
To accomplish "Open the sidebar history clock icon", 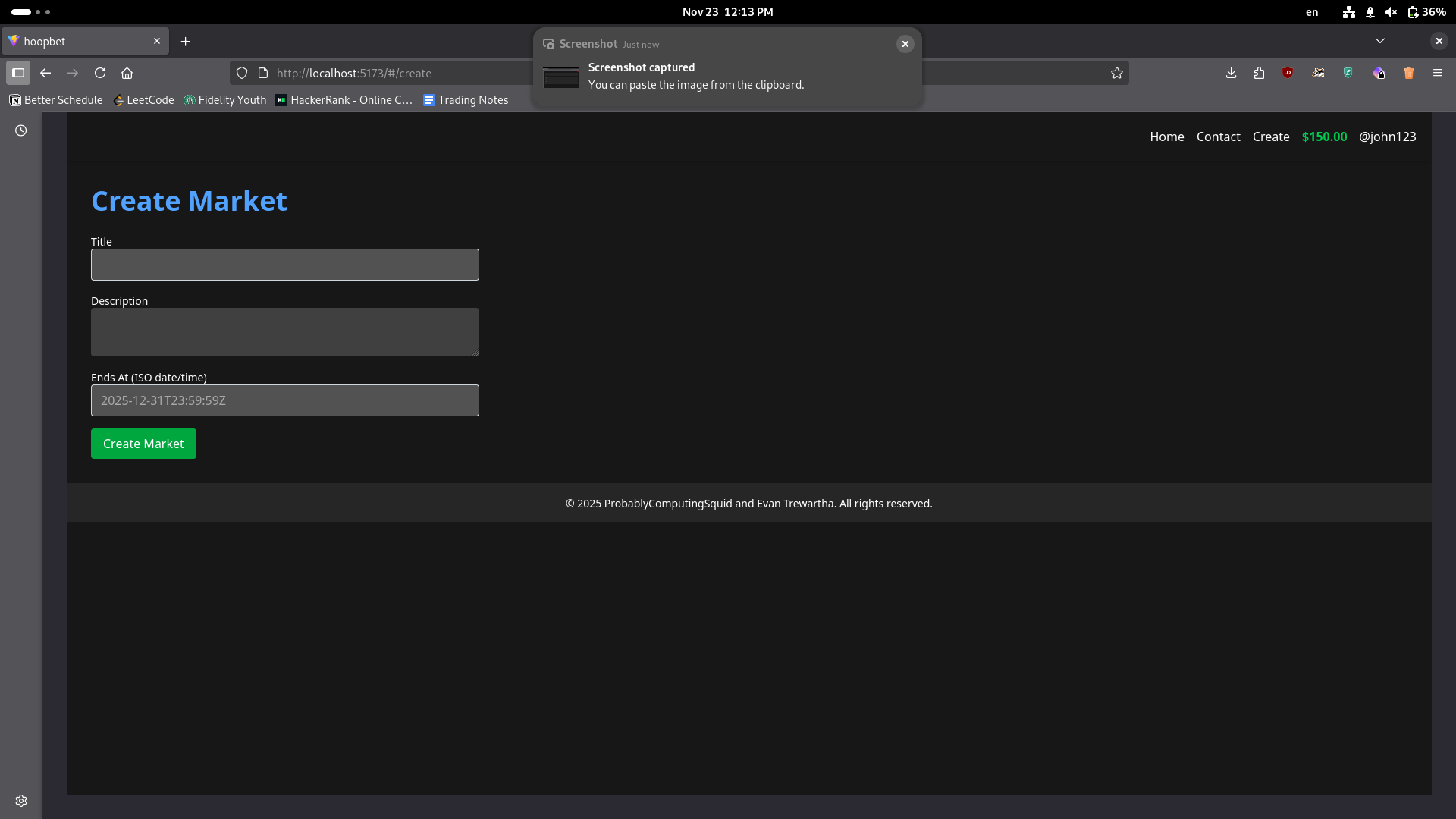I will tap(21, 130).
